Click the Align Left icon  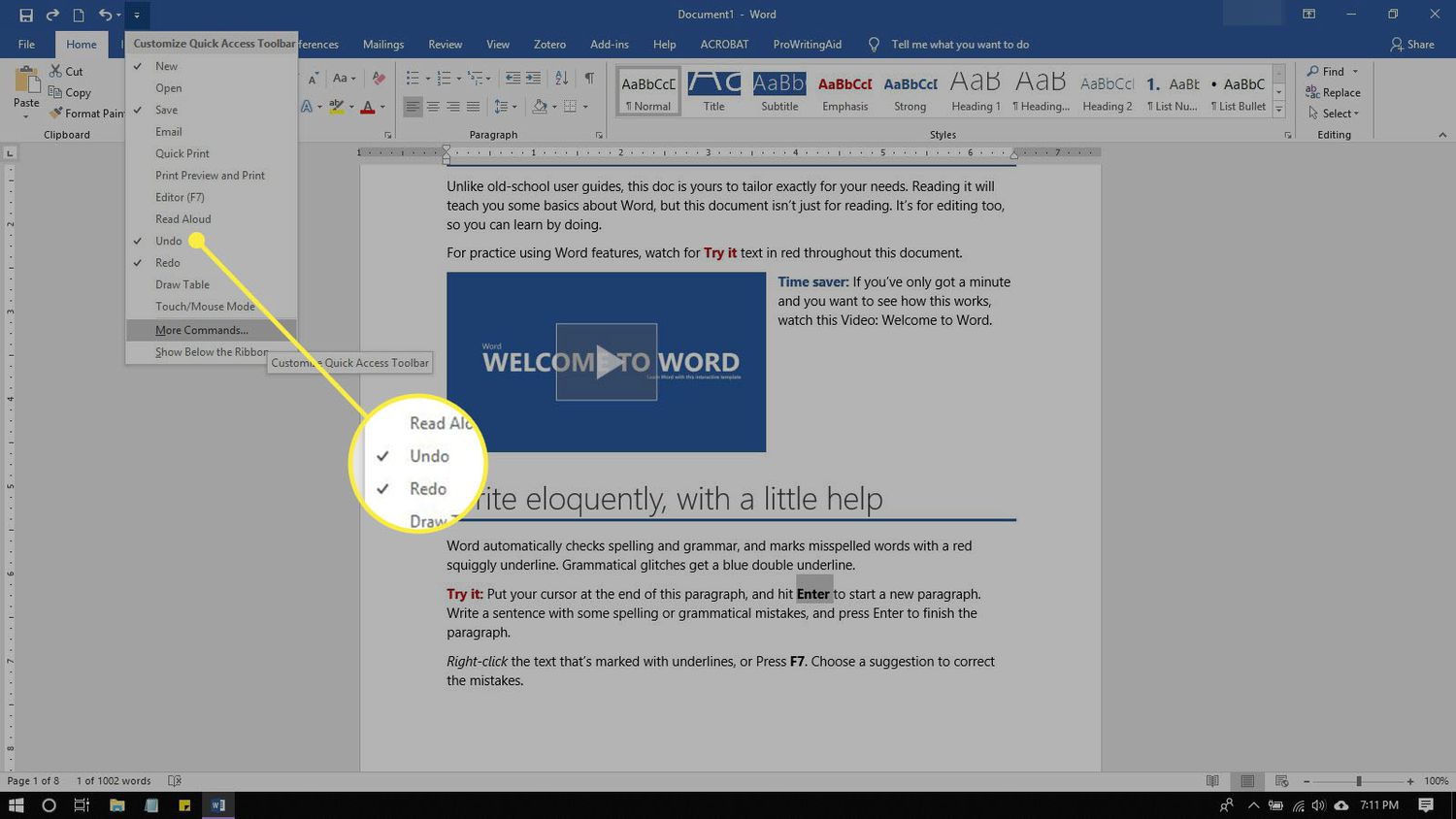[413, 107]
